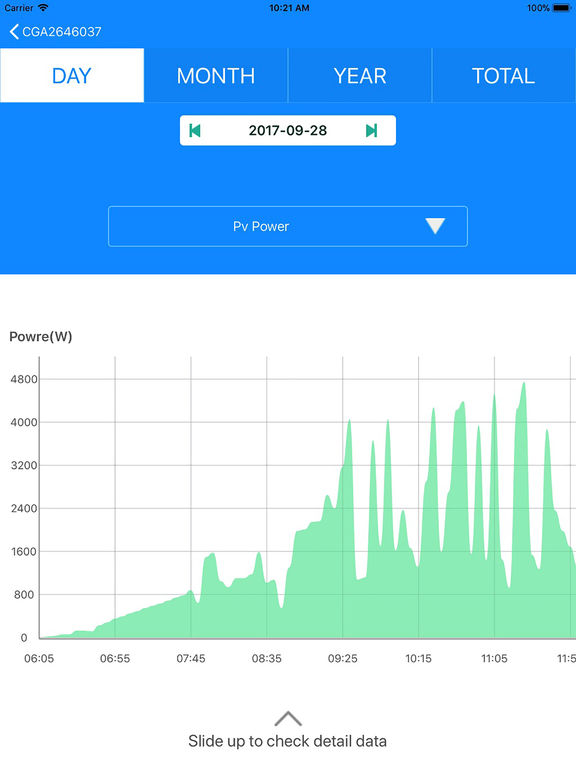
Task: Click the 4000 y-axis label
Action: point(24,422)
